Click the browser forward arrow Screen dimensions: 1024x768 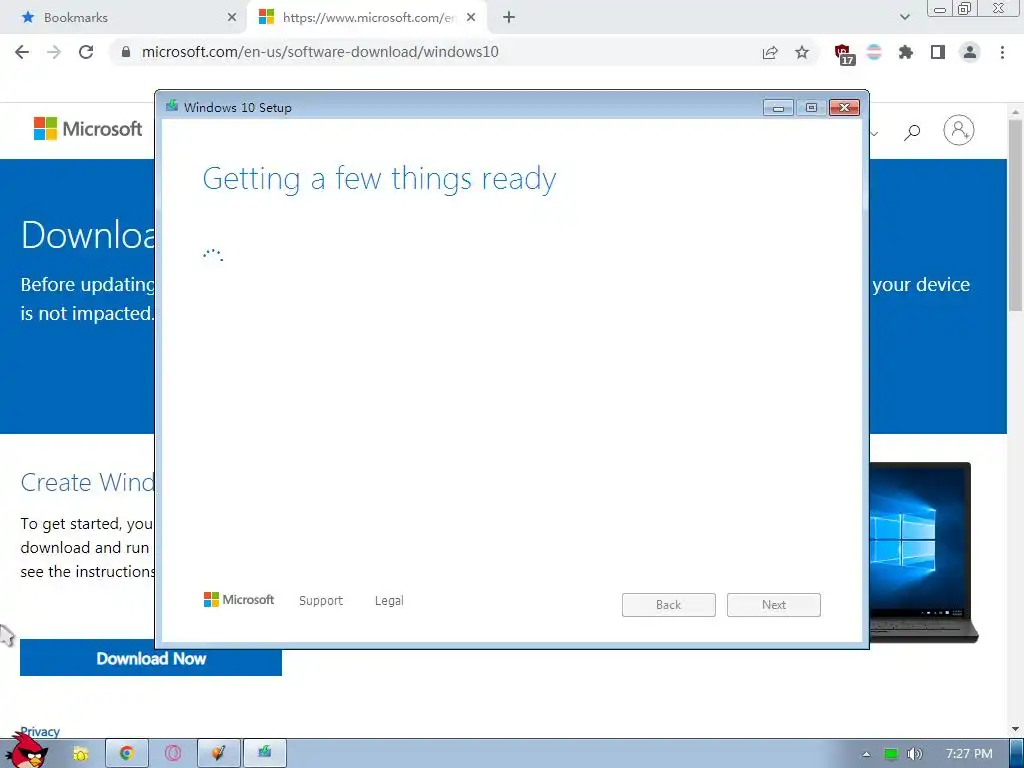(54, 52)
